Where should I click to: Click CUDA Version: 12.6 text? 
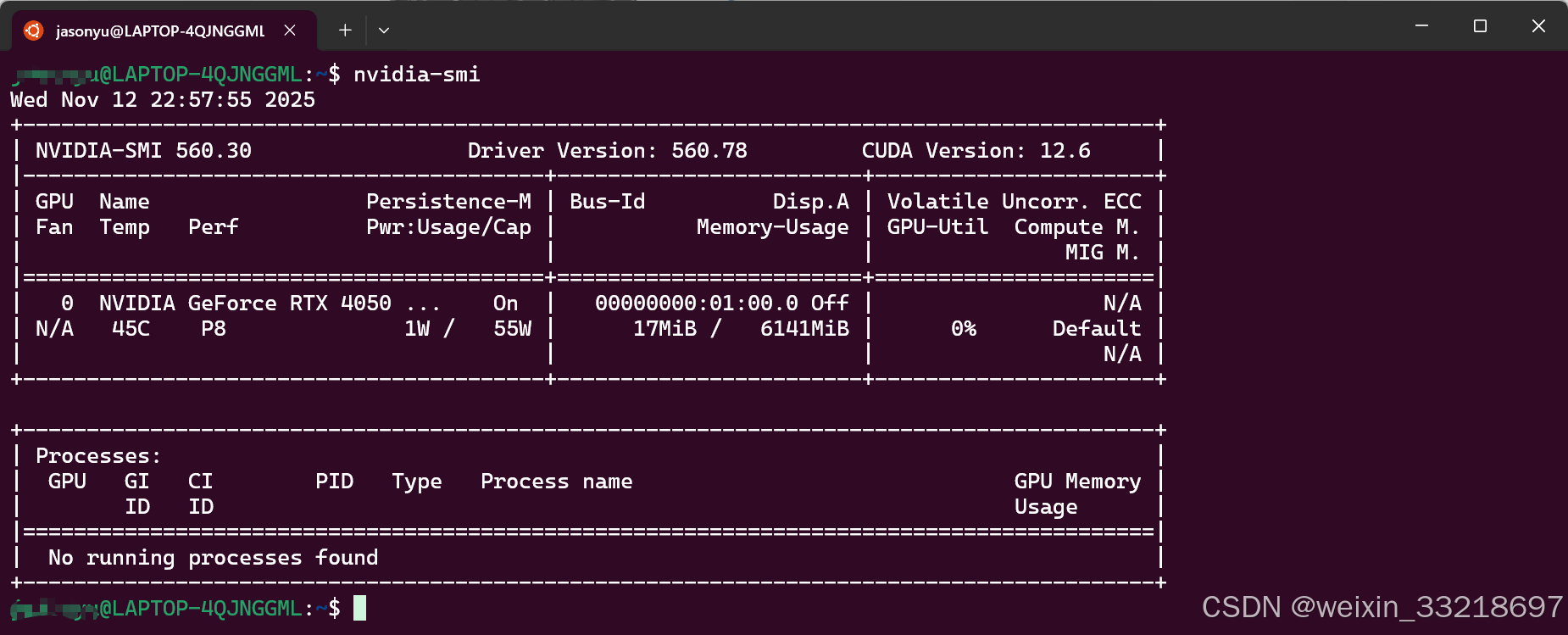[x=976, y=151]
